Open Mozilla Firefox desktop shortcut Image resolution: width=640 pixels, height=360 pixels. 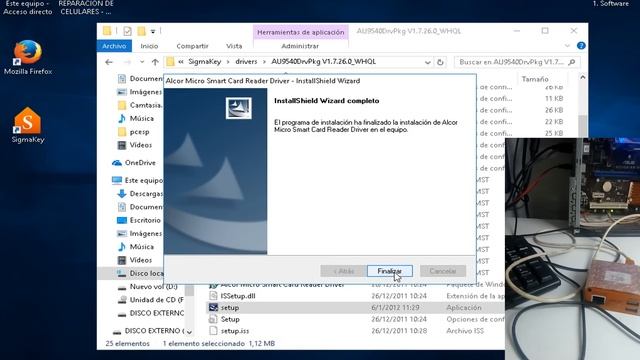click(x=28, y=57)
